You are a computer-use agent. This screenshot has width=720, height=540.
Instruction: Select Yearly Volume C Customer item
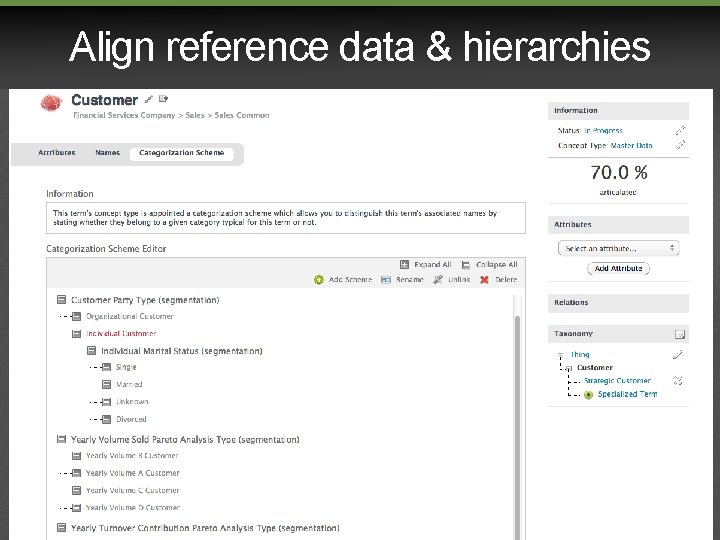click(133, 490)
